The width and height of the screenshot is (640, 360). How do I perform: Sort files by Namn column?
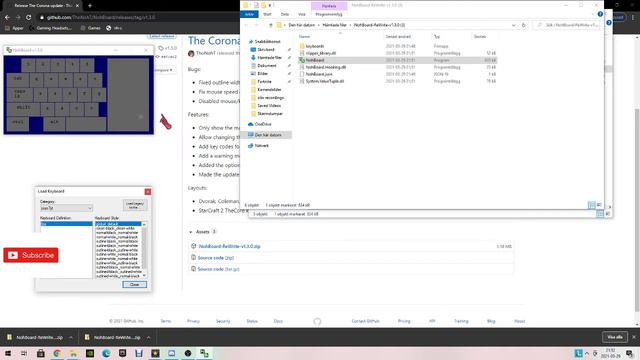304,37
